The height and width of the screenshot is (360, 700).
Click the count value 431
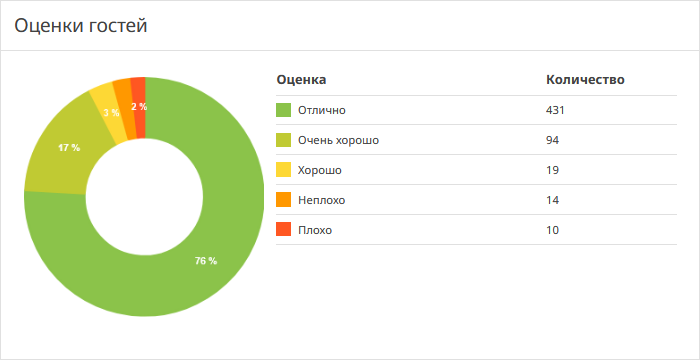[x=555, y=110]
